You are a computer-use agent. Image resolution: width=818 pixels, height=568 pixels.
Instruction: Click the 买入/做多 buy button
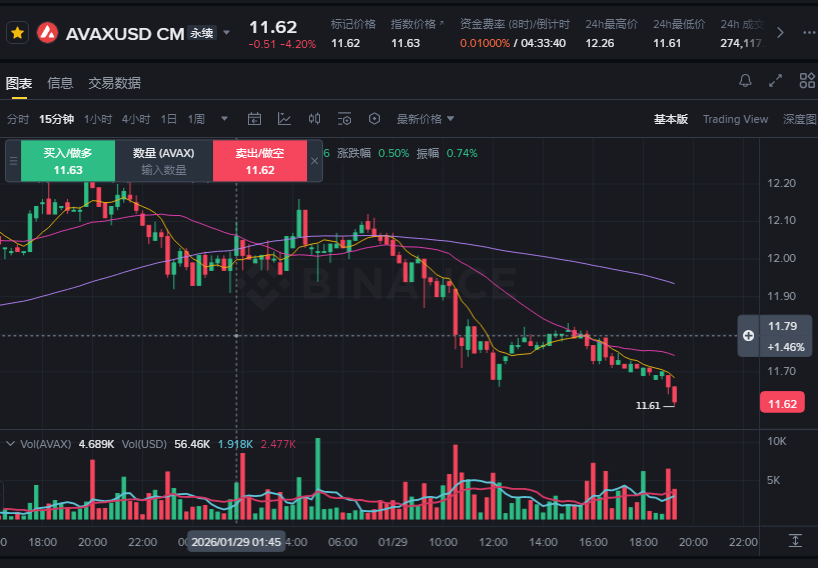pyautogui.click(x=68, y=161)
